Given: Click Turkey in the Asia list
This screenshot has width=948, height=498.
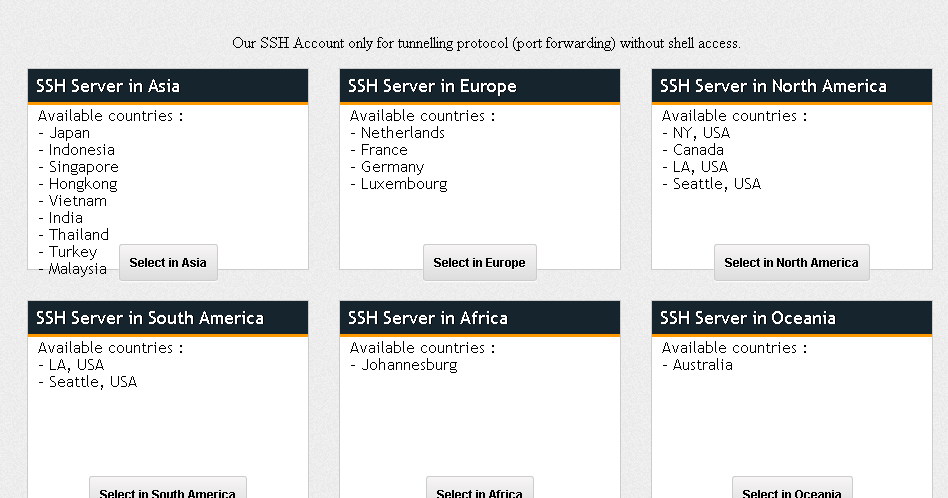Looking at the screenshot, I should [x=73, y=251].
